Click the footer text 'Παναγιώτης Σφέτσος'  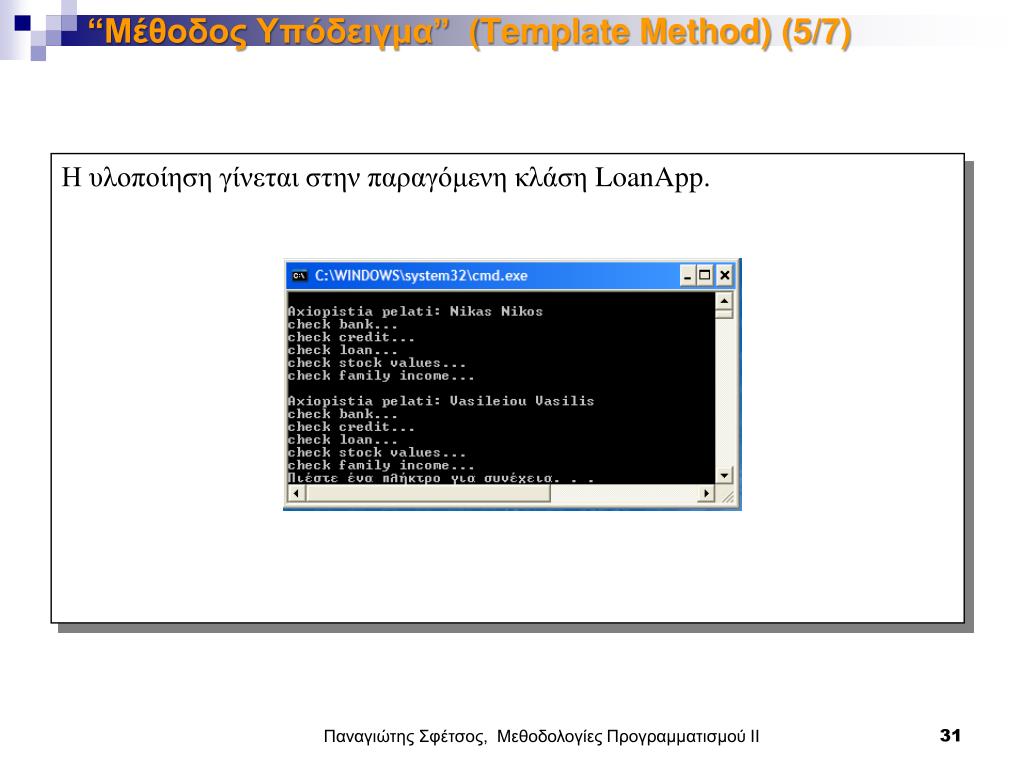(x=405, y=737)
